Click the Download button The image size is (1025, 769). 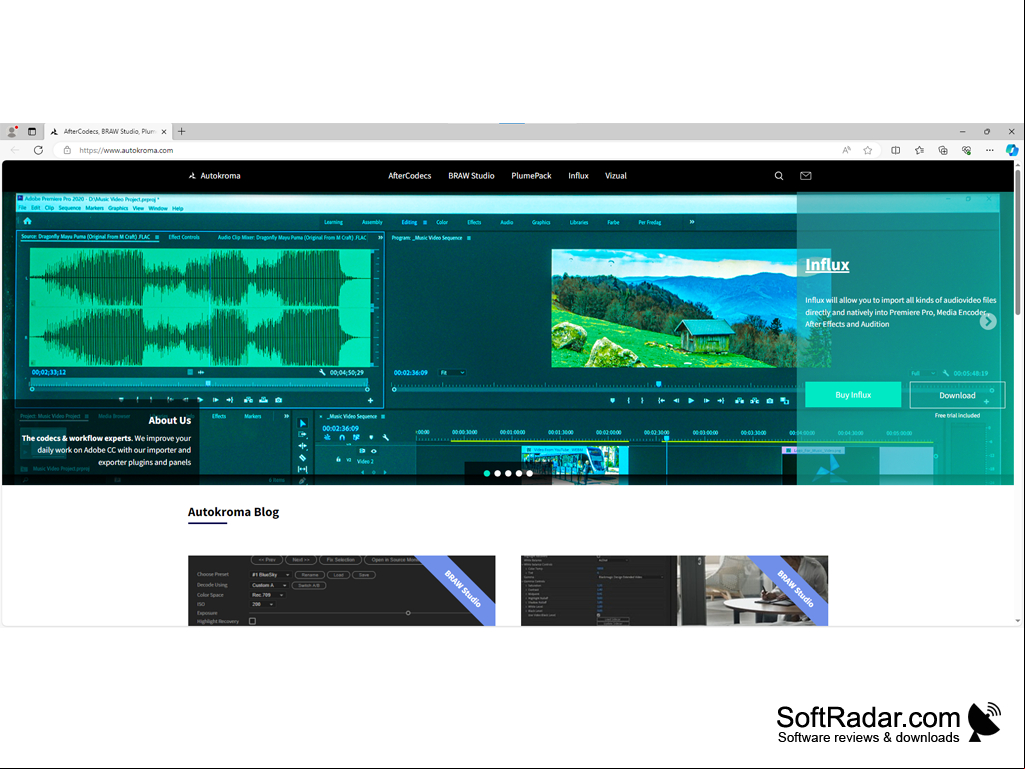957,395
